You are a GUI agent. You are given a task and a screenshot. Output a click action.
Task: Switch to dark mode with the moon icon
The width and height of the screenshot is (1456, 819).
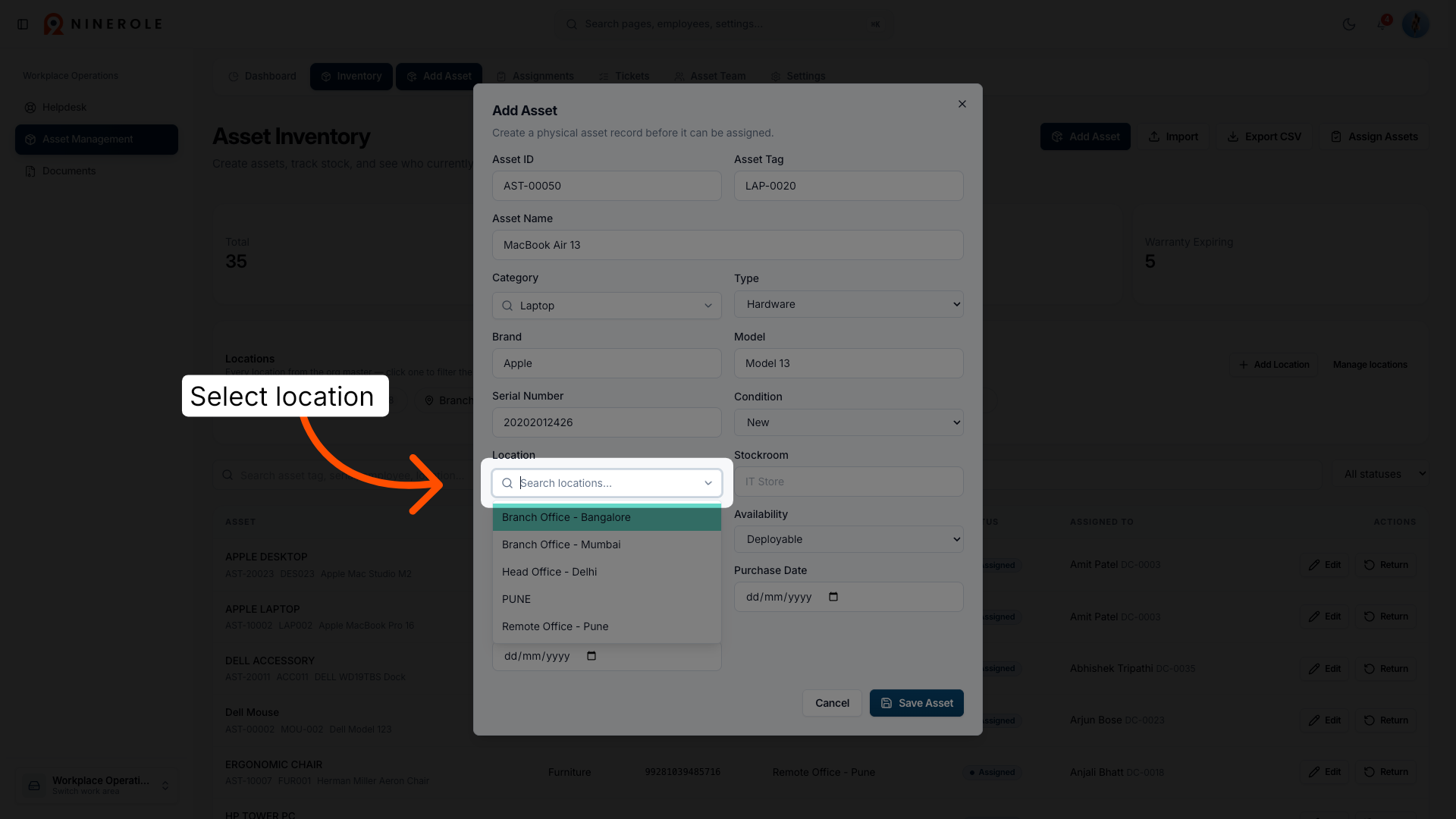[1349, 24]
